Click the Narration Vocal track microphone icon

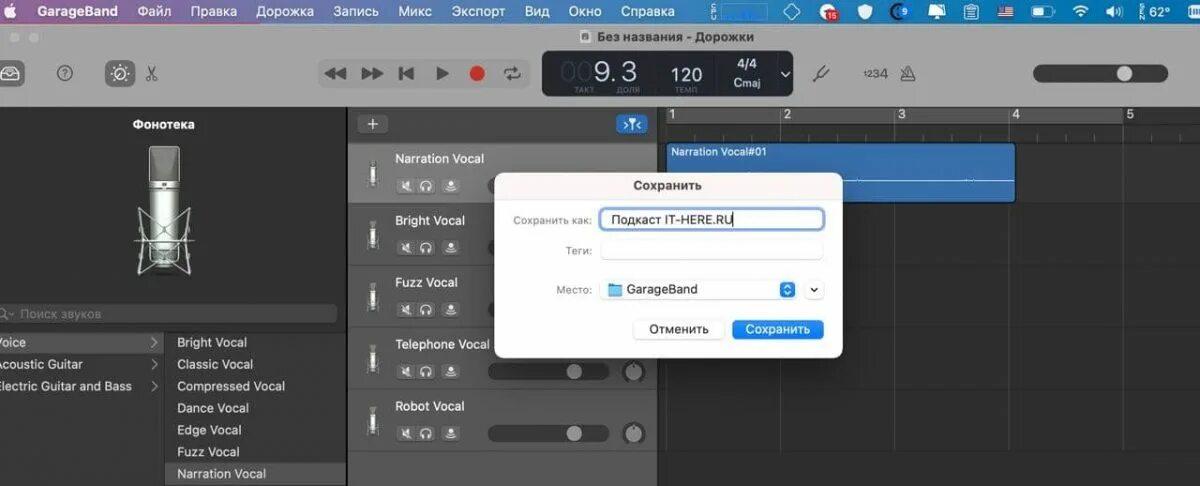tap(373, 173)
